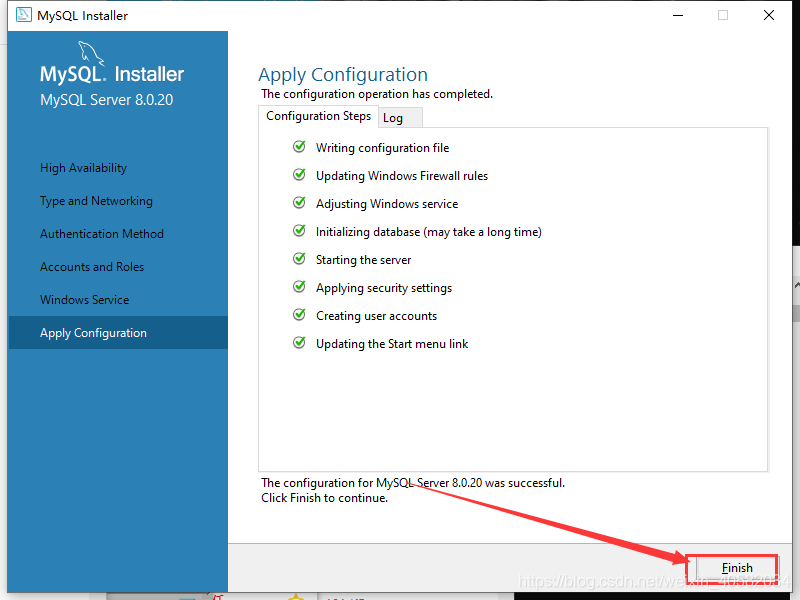
Task: Click the 'MySQL Server 8.0.20' sidebar subtitle
Action: point(107,100)
